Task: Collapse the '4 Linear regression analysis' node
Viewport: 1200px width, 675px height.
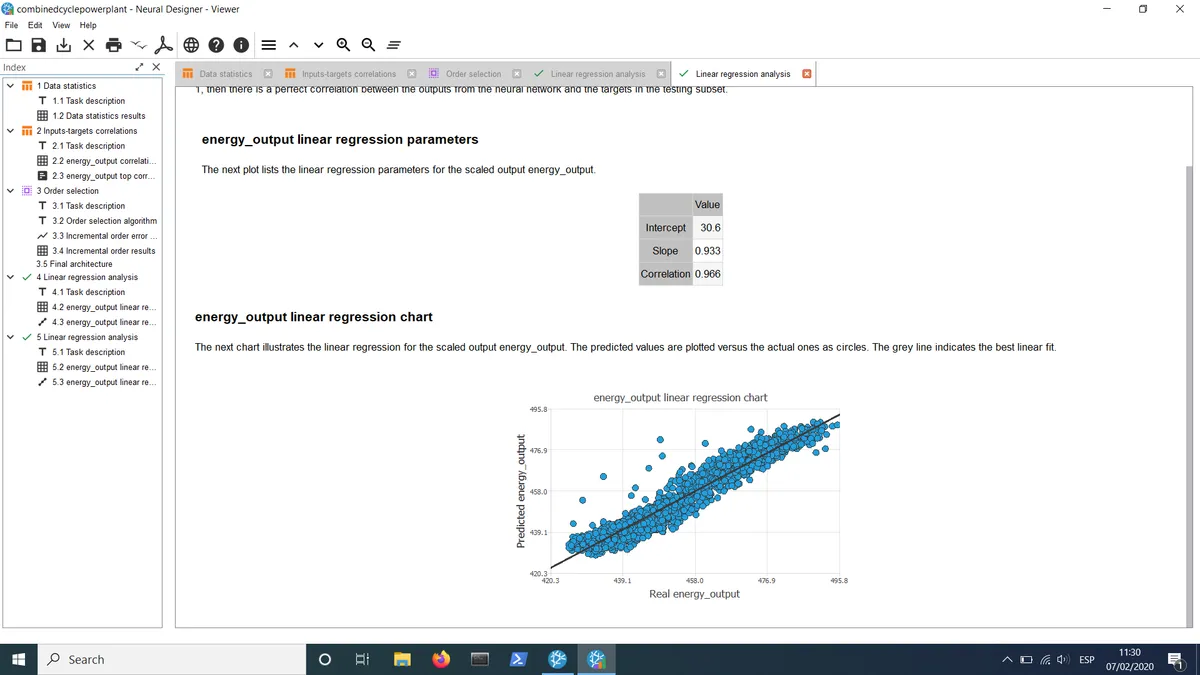Action: [x=10, y=277]
